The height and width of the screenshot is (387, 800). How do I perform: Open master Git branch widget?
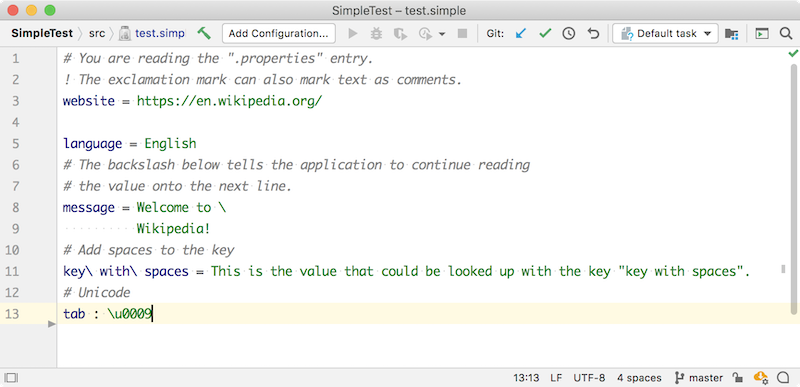pyautogui.click(x=698, y=378)
